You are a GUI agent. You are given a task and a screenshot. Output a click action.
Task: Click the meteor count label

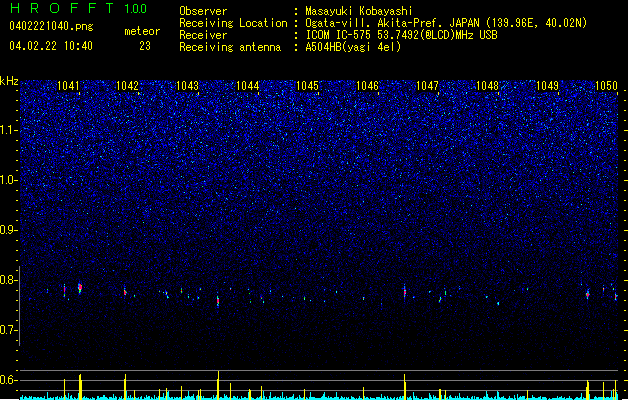(x=142, y=31)
